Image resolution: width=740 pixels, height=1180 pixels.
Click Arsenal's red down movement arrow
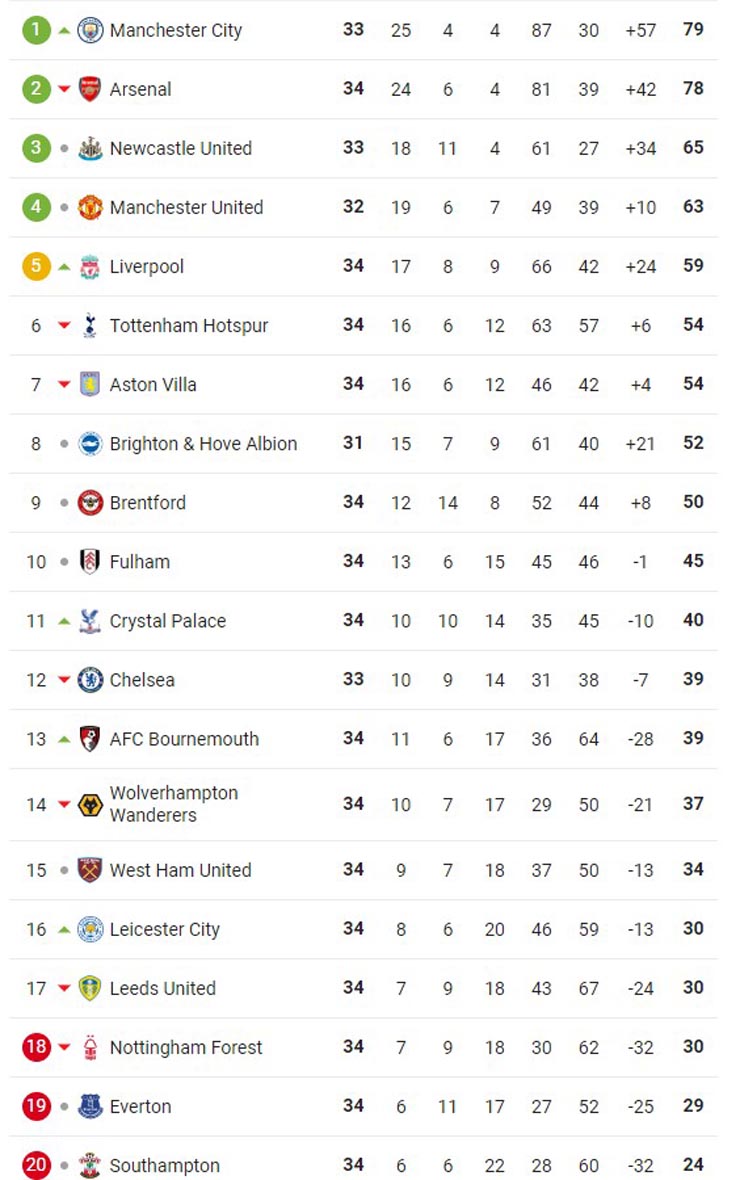(x=65, y=90)
